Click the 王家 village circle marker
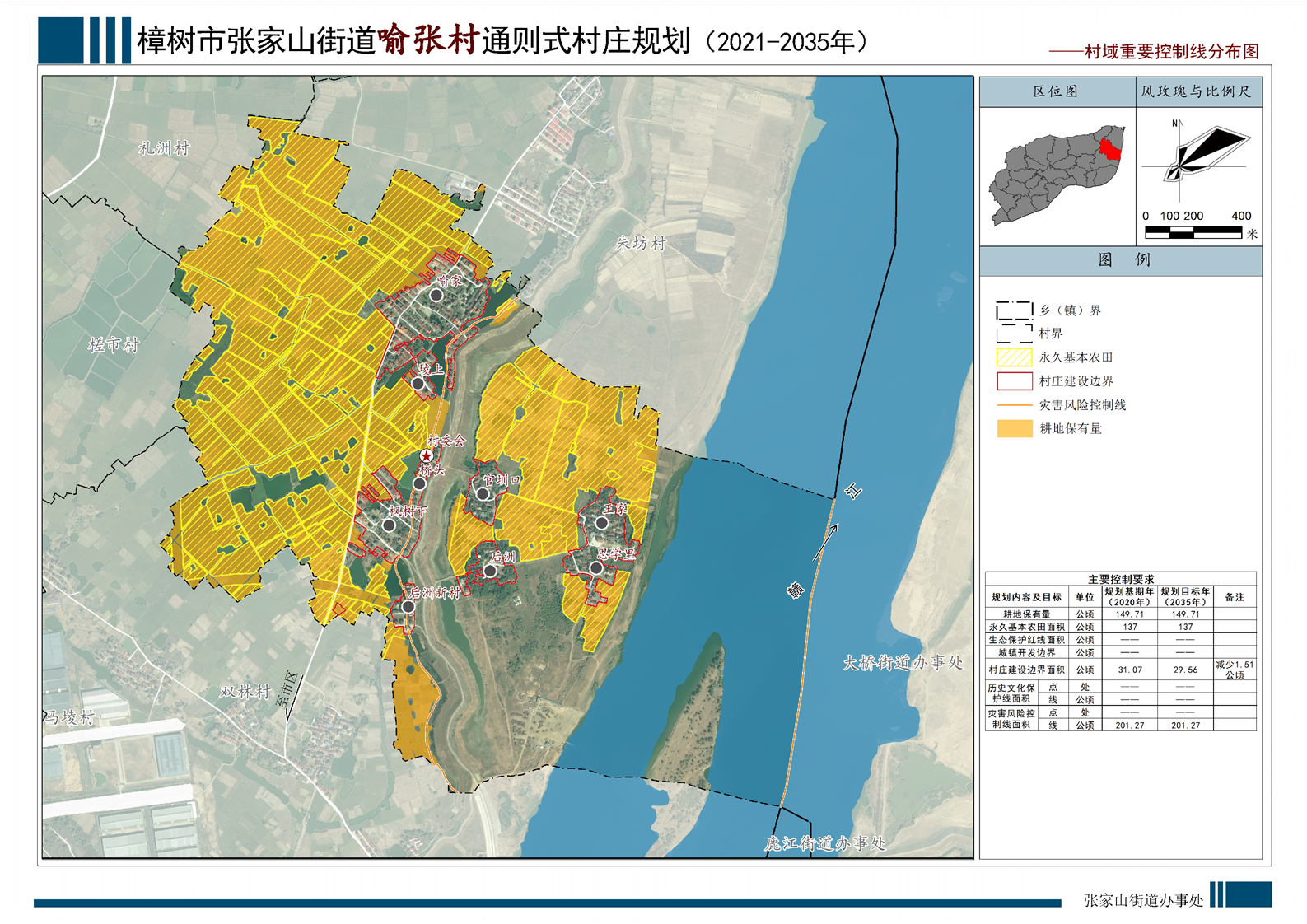 coord(602,523)
